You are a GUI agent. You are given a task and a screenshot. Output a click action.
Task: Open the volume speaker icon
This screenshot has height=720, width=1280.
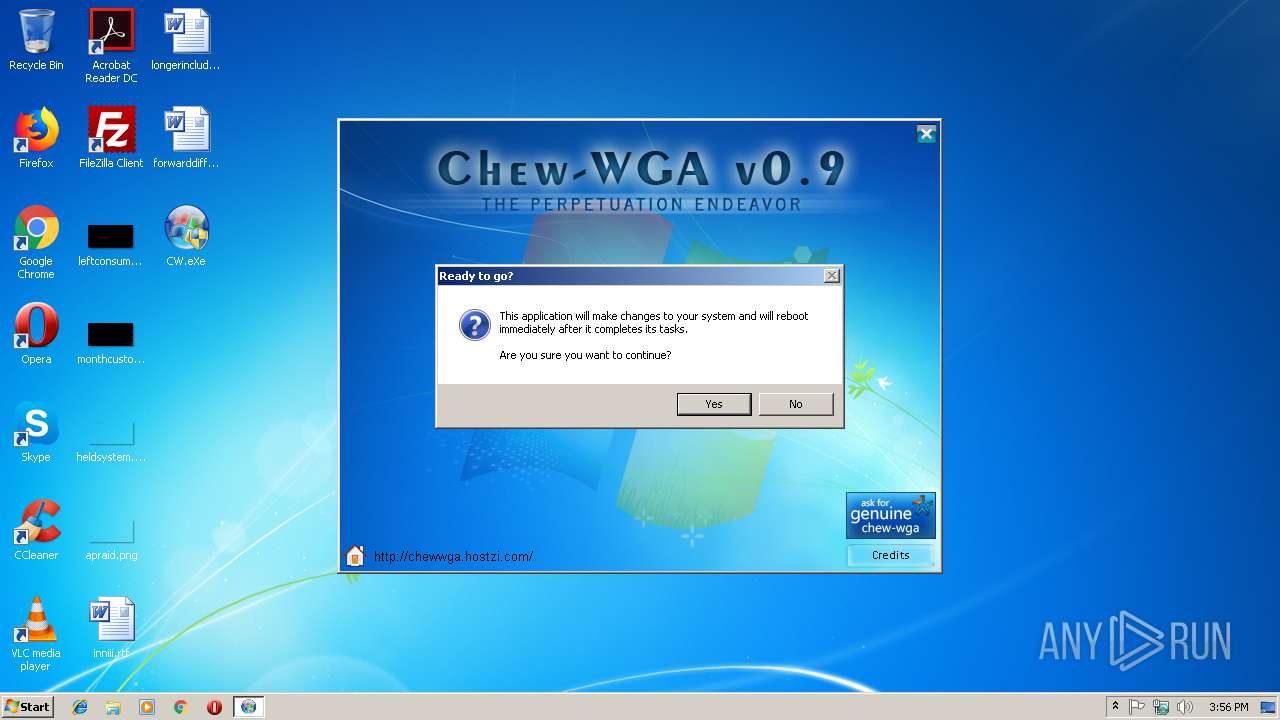[1185, 707]
